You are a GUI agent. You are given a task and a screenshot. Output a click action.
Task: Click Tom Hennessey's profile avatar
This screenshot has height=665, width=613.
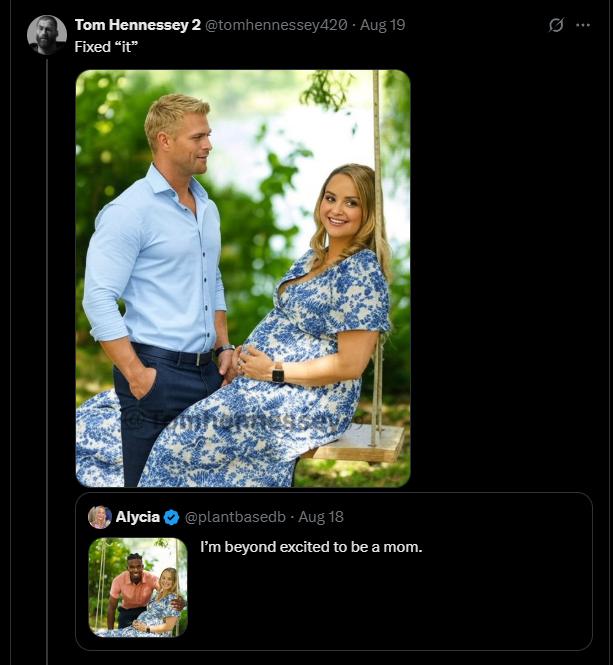pos(46,35)
